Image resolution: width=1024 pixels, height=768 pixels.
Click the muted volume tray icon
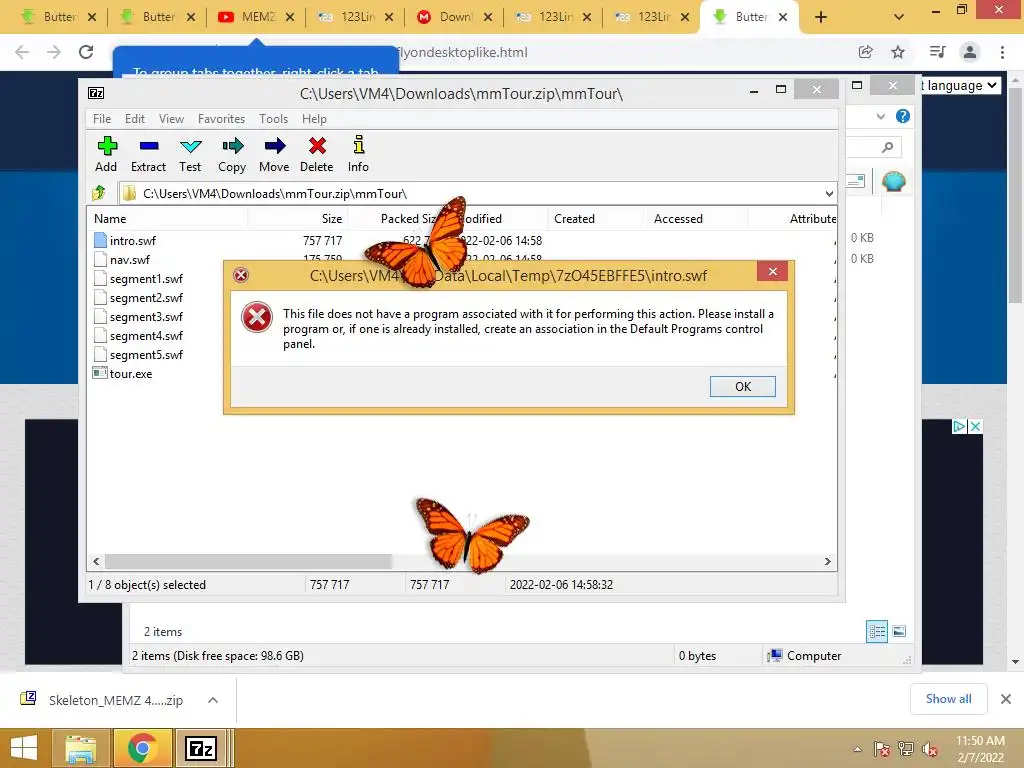pyautogui.click(x=930, y=750)
